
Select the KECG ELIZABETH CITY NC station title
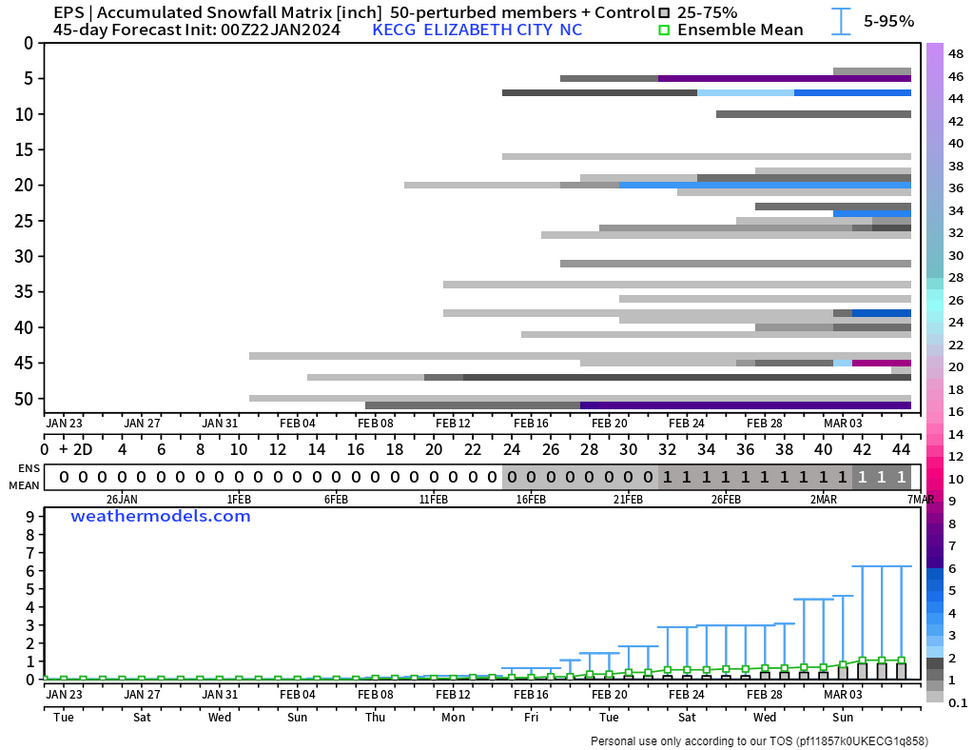tap(477, 30)
